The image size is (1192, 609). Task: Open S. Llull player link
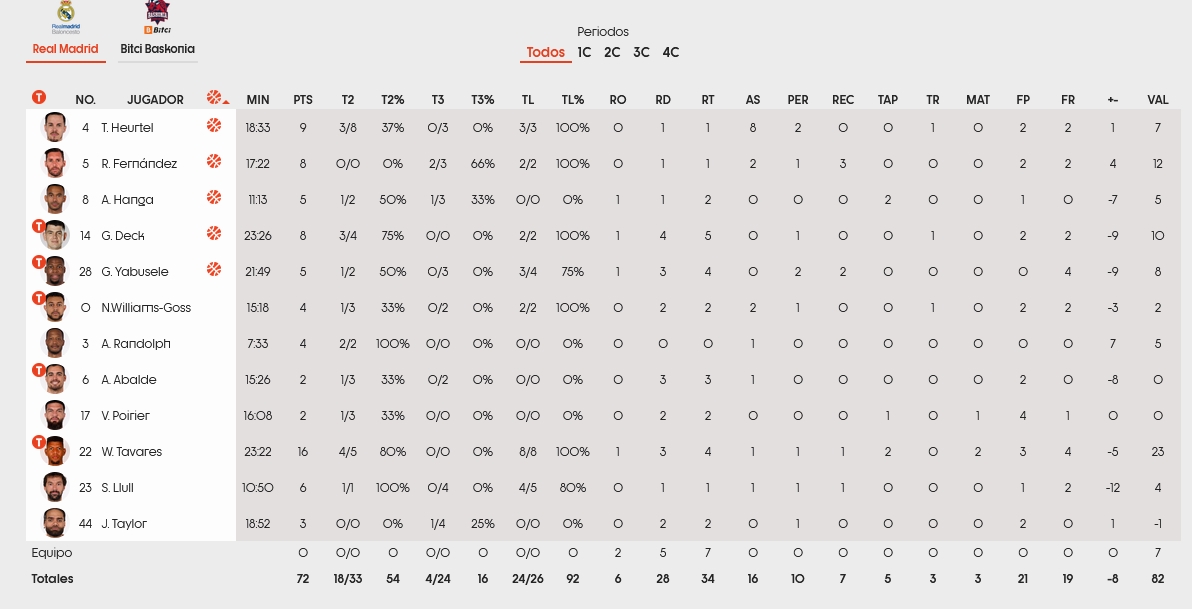click(117, 488)
